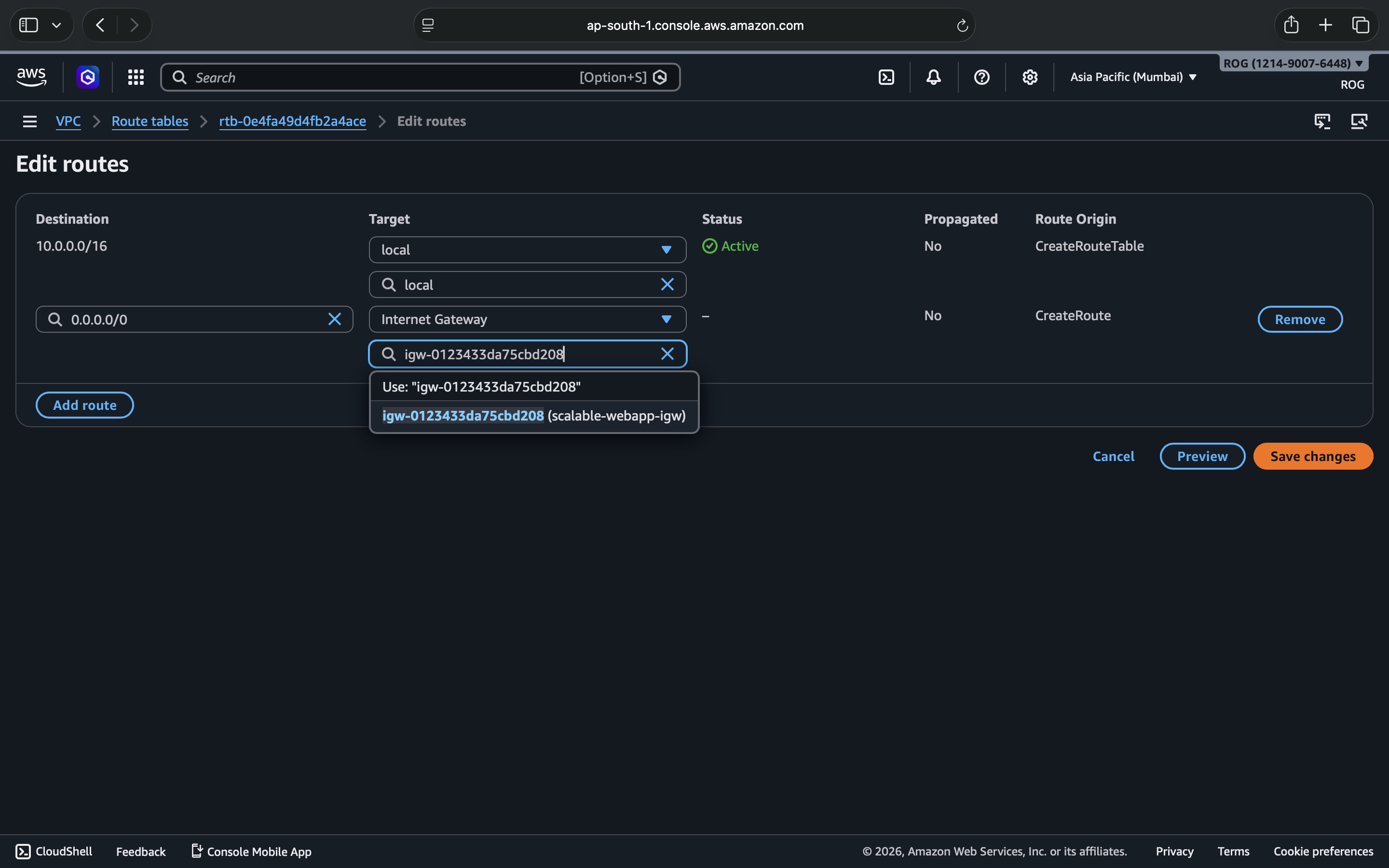The width and height of the screenshot is (1389, 868).
Task: Open the help question mark menu
Action: tap(981, 77)
